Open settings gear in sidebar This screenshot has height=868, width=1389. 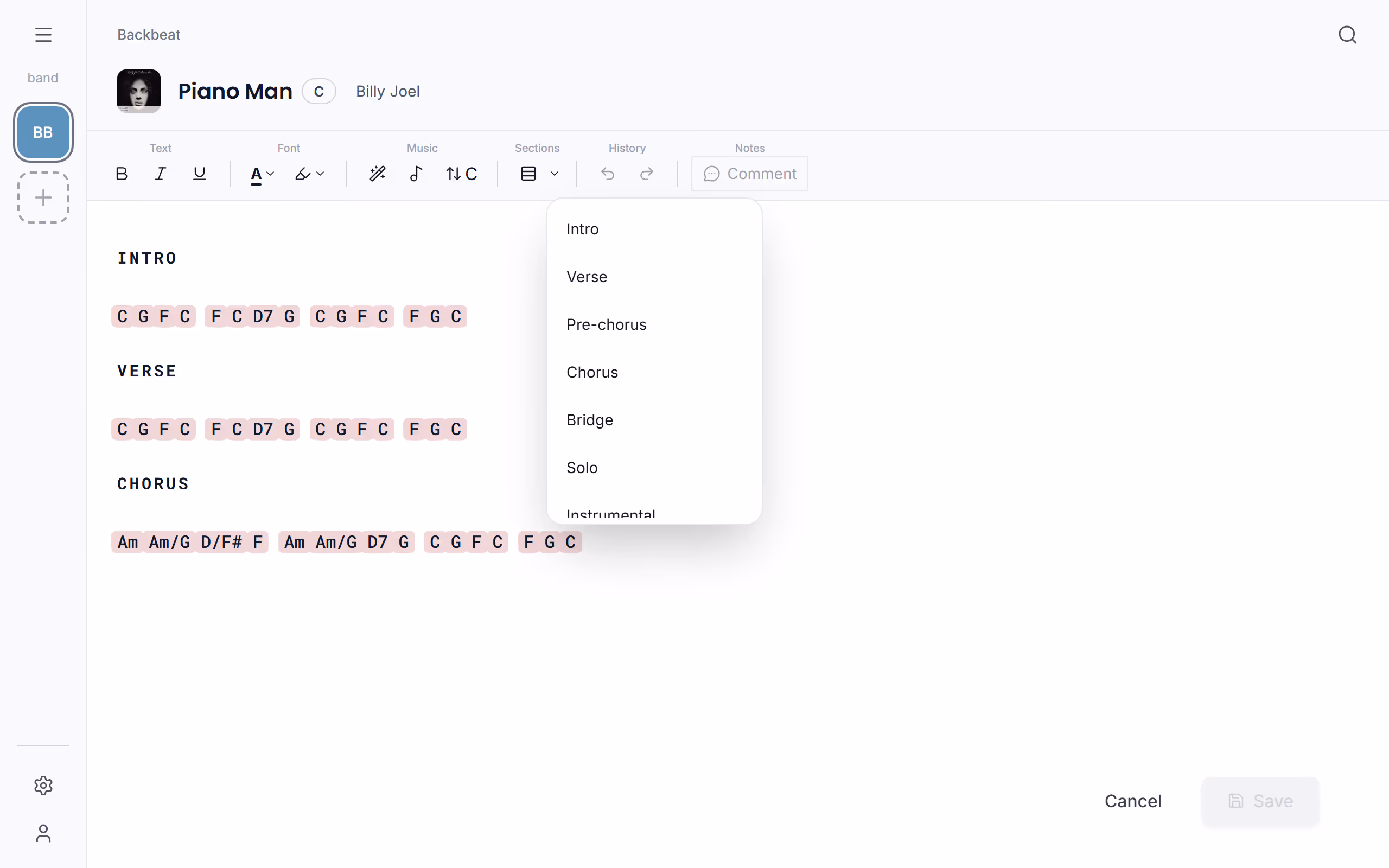(x=43, y=786)
